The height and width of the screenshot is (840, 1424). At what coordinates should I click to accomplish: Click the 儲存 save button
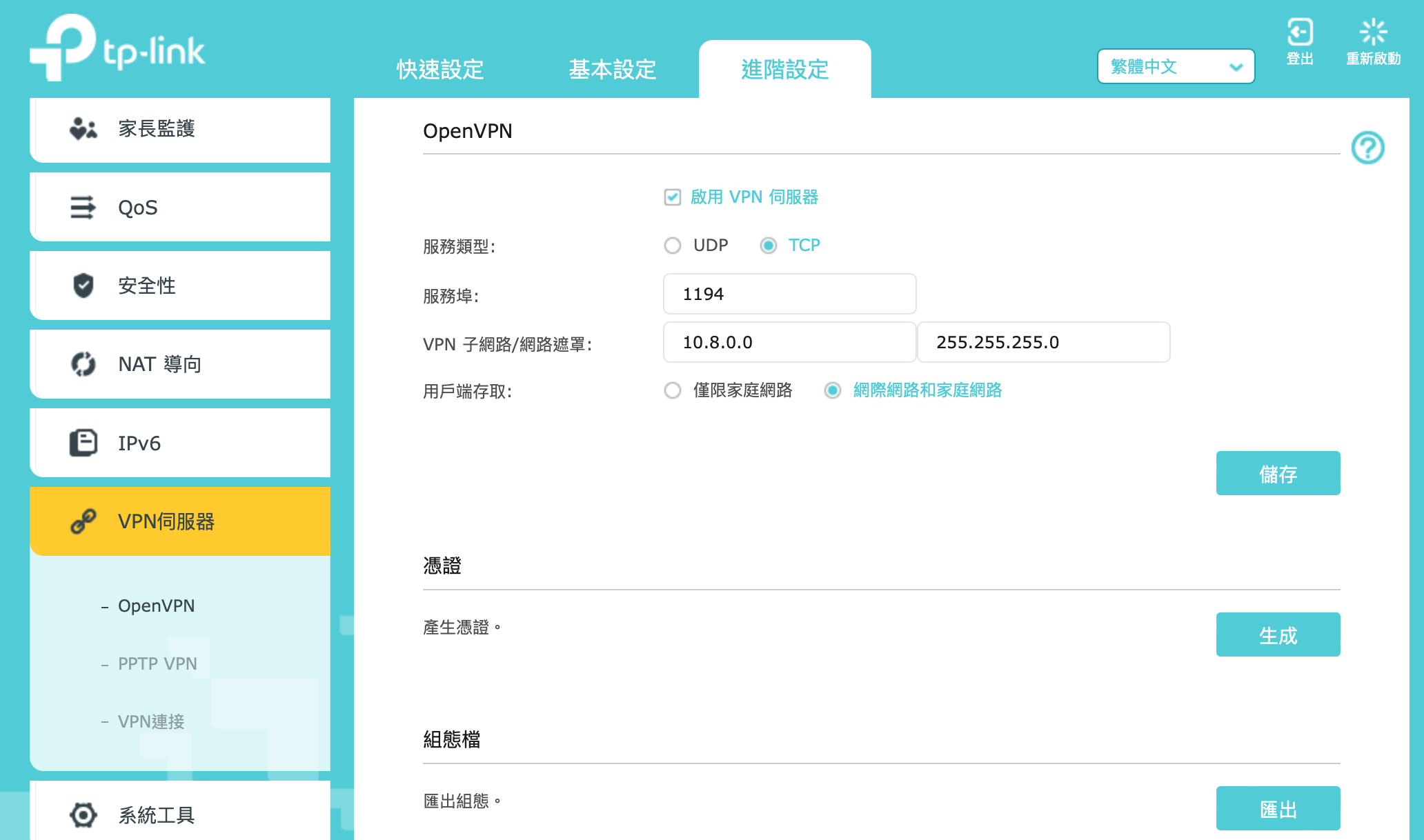(1278, 473)
